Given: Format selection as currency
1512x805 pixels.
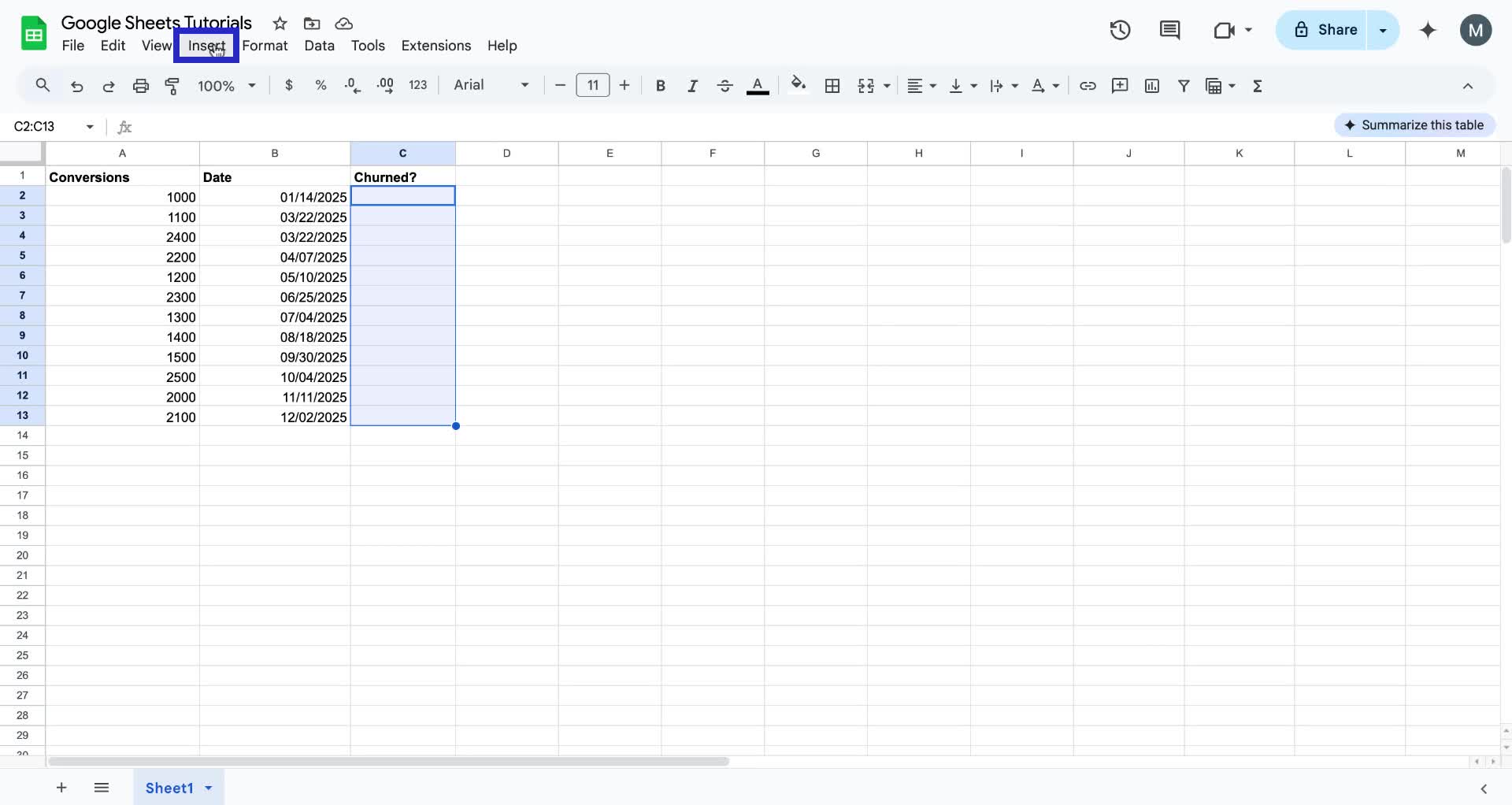Looking at the screenshot, I should (x=289, y=85).
